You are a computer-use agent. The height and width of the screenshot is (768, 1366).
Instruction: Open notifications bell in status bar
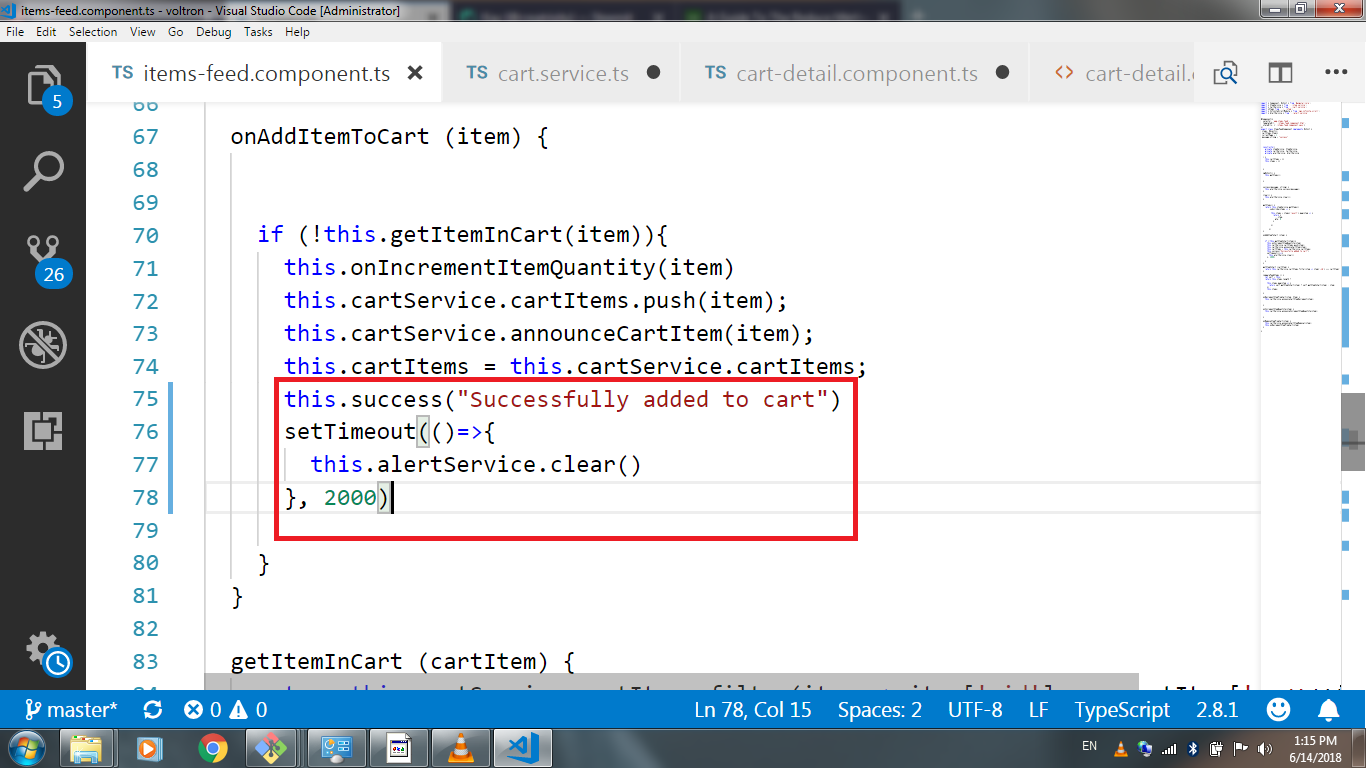(1329, 710)
